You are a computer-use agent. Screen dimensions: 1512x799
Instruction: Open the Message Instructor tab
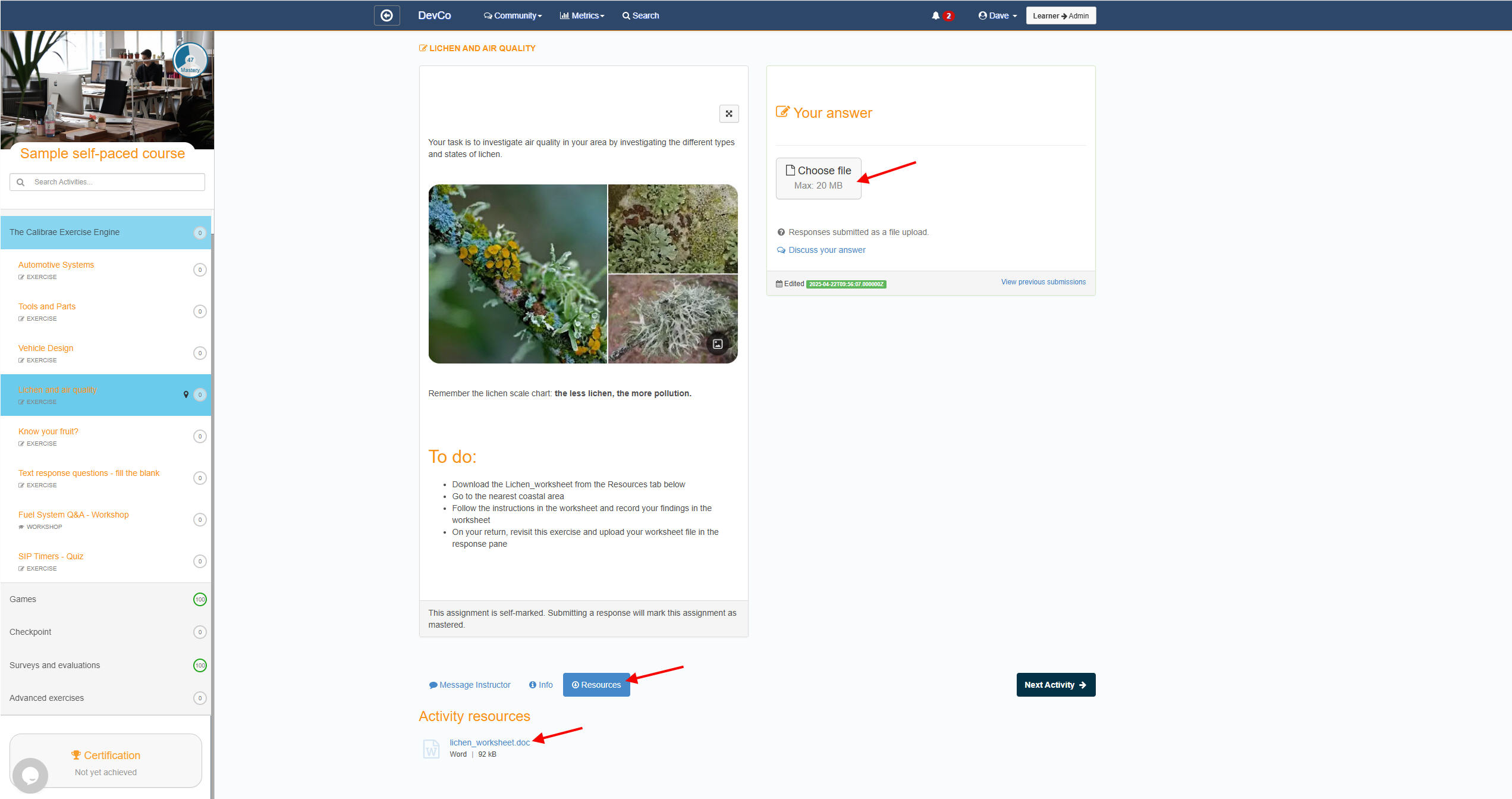click(x=470, y=685)
